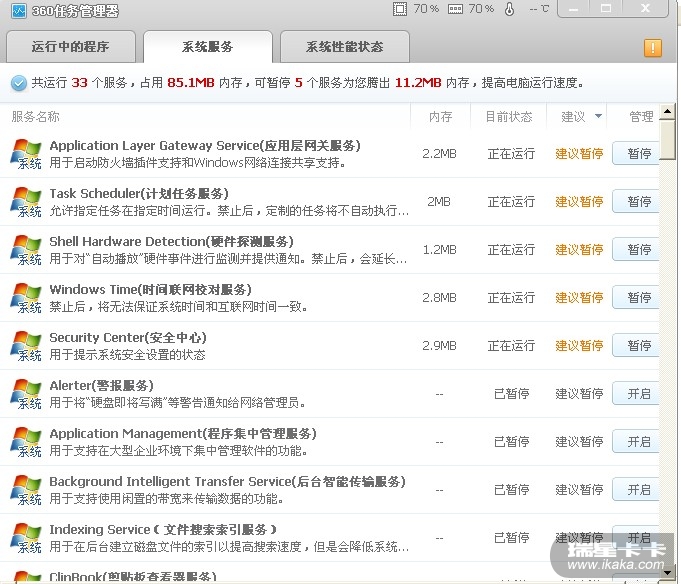Pause the Shell Hardware Detection service
Image resolution: width=681 pixels, height=584 pixels.
pyautogui.click(x=636, y=249)
